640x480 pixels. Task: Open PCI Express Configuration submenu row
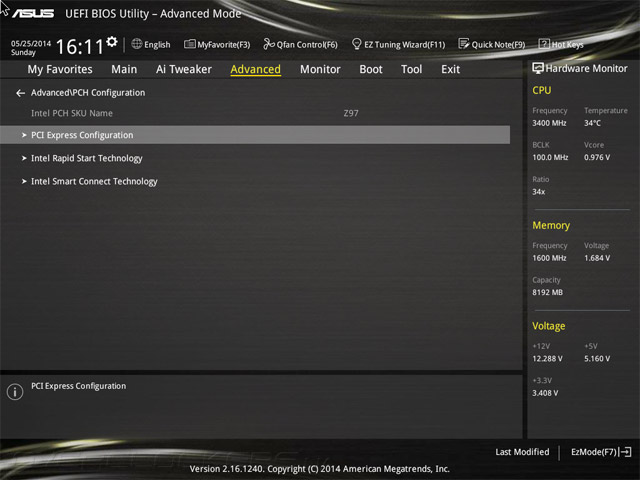[255, 135]
